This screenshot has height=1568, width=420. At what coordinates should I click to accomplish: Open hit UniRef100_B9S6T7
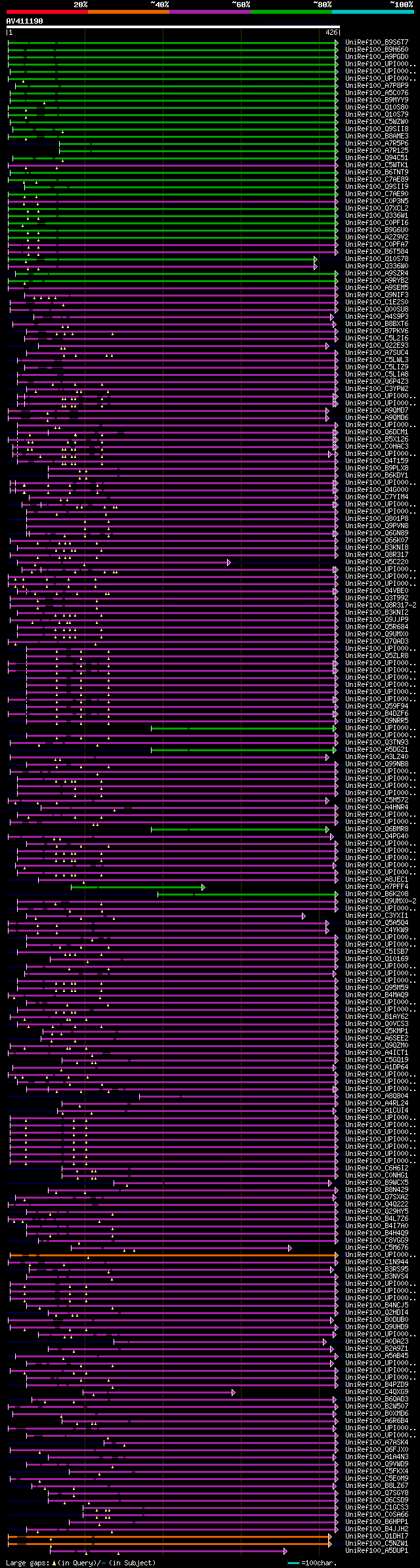coord(377,42)
